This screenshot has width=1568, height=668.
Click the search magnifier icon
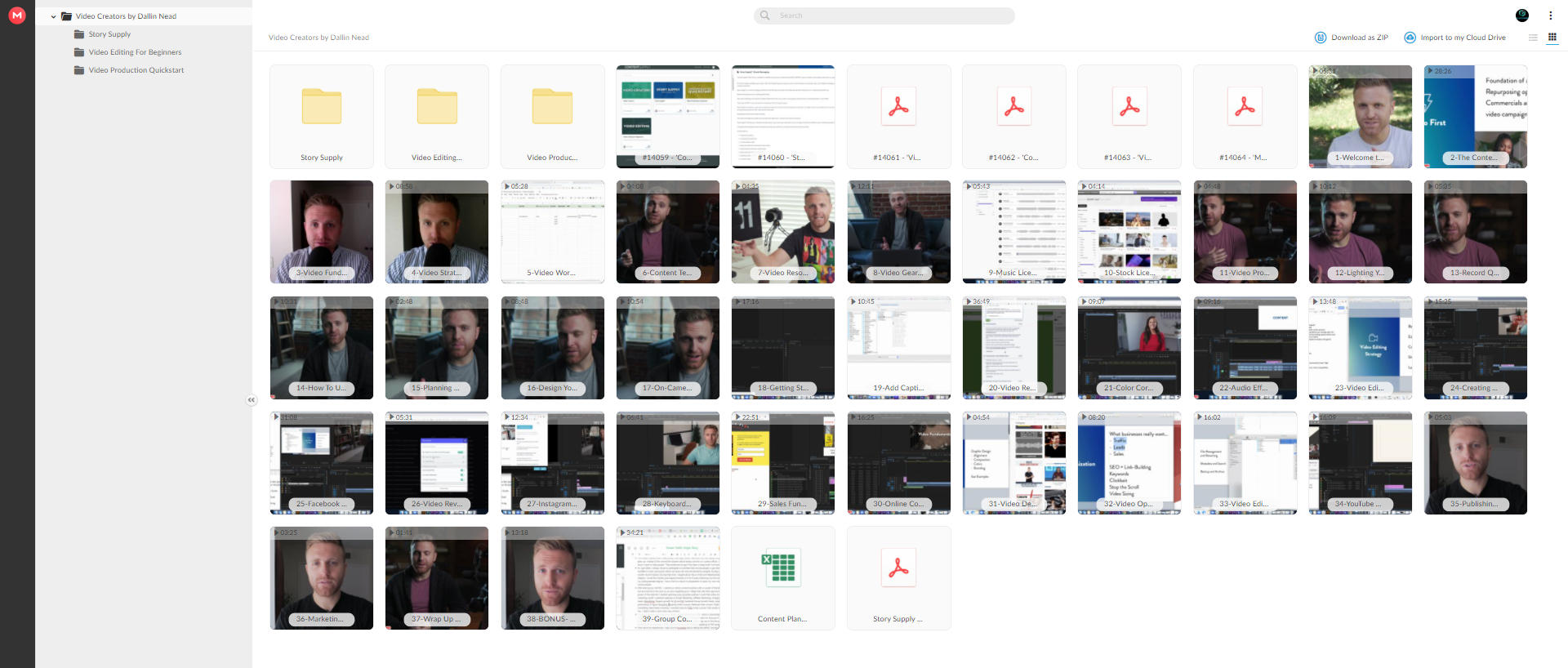click(765, 16)
